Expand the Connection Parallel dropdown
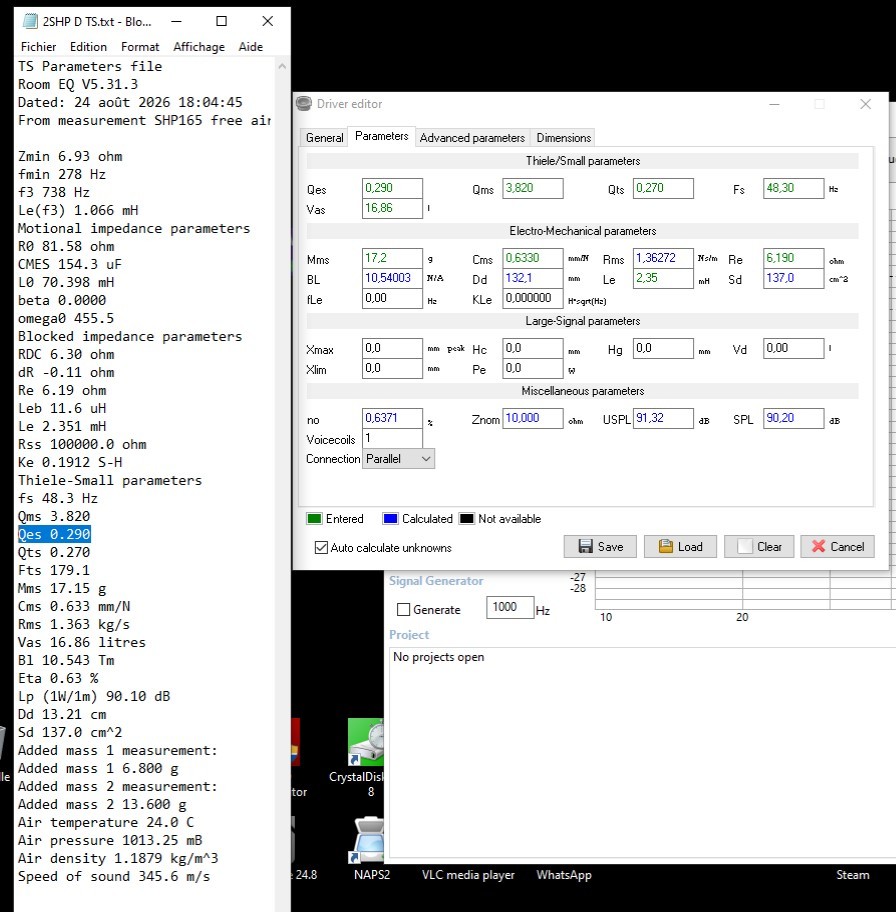Screen dimensions: 896x912 pos(398,458)
